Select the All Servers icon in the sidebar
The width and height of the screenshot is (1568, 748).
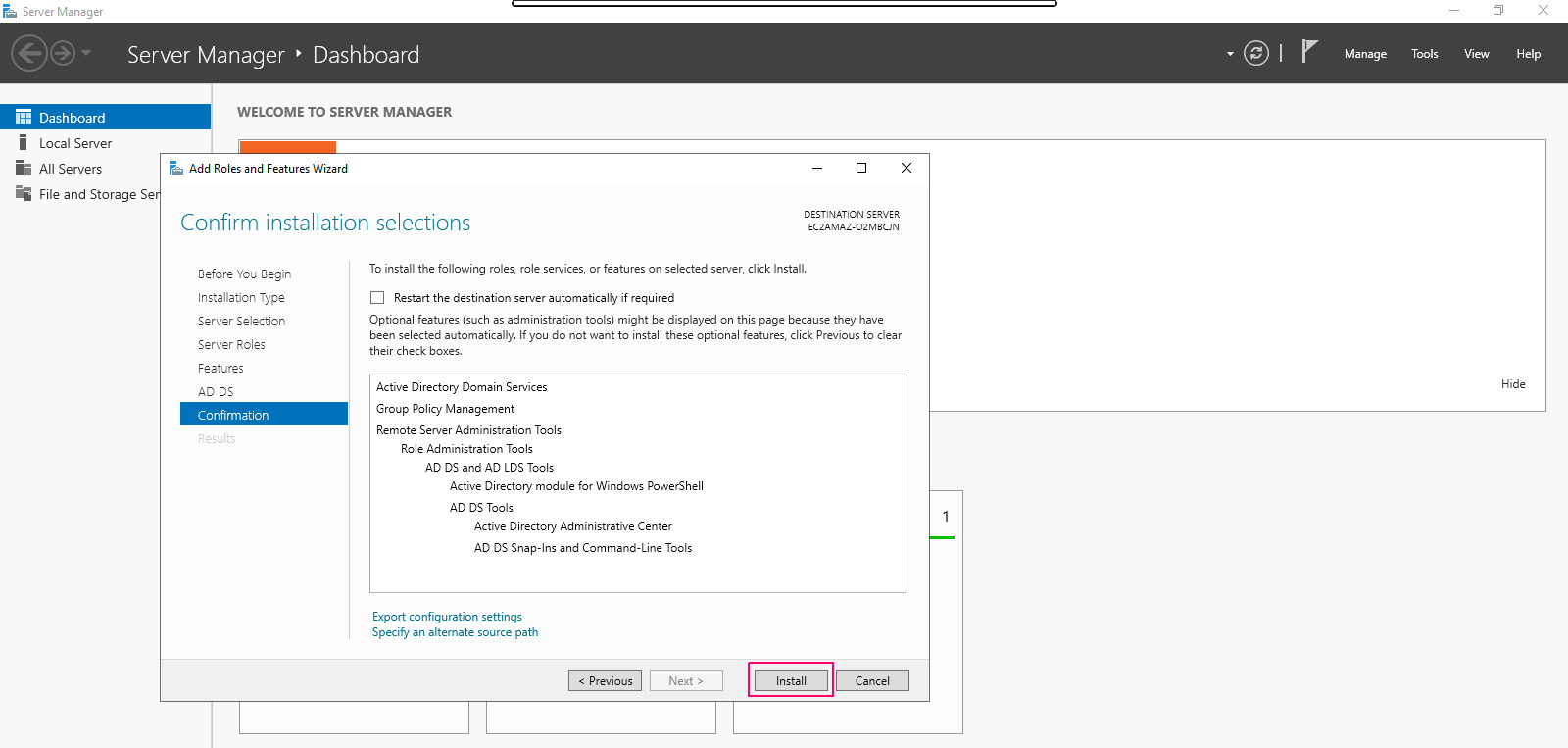24,168
